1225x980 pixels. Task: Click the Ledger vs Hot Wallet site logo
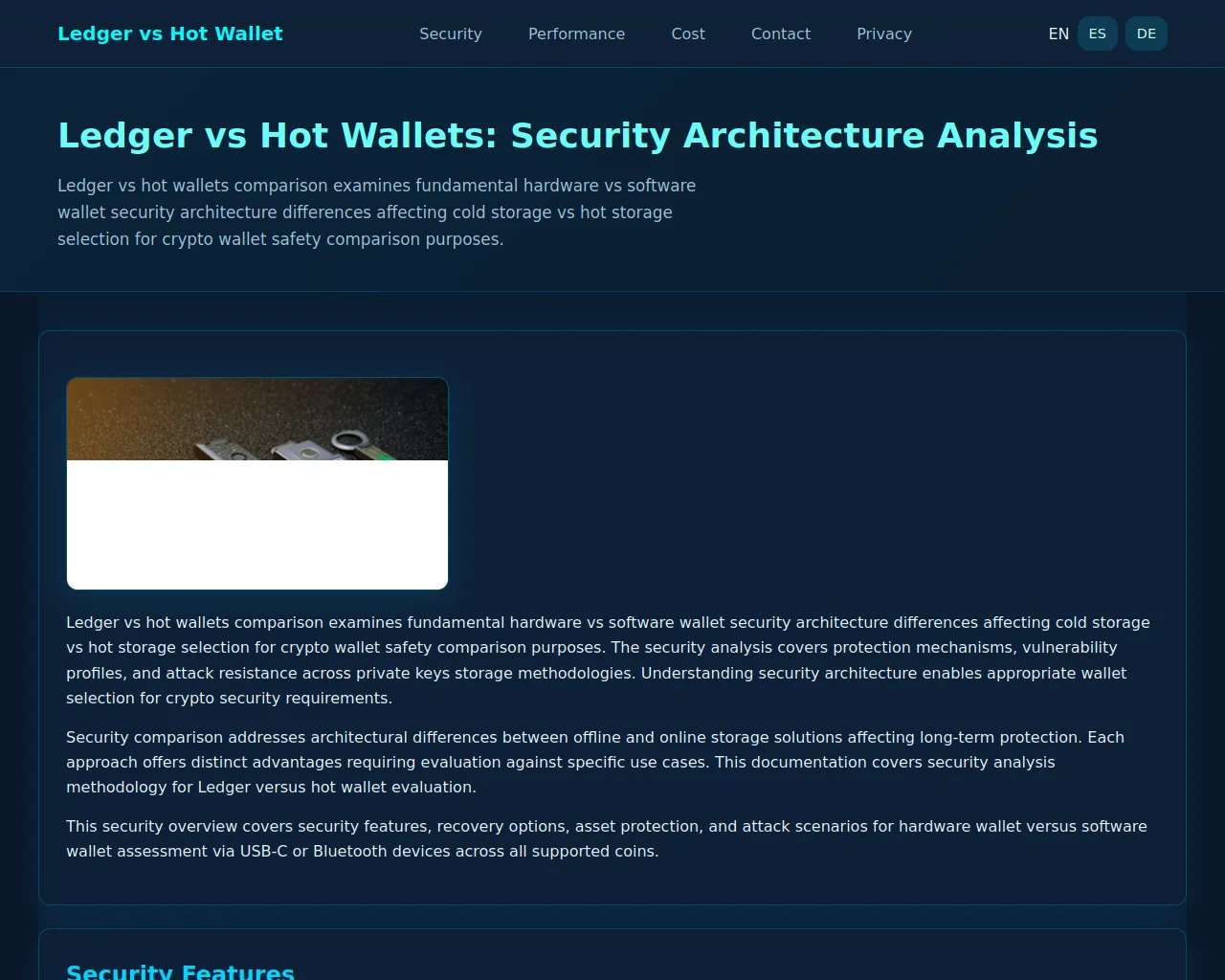[170, 33]
